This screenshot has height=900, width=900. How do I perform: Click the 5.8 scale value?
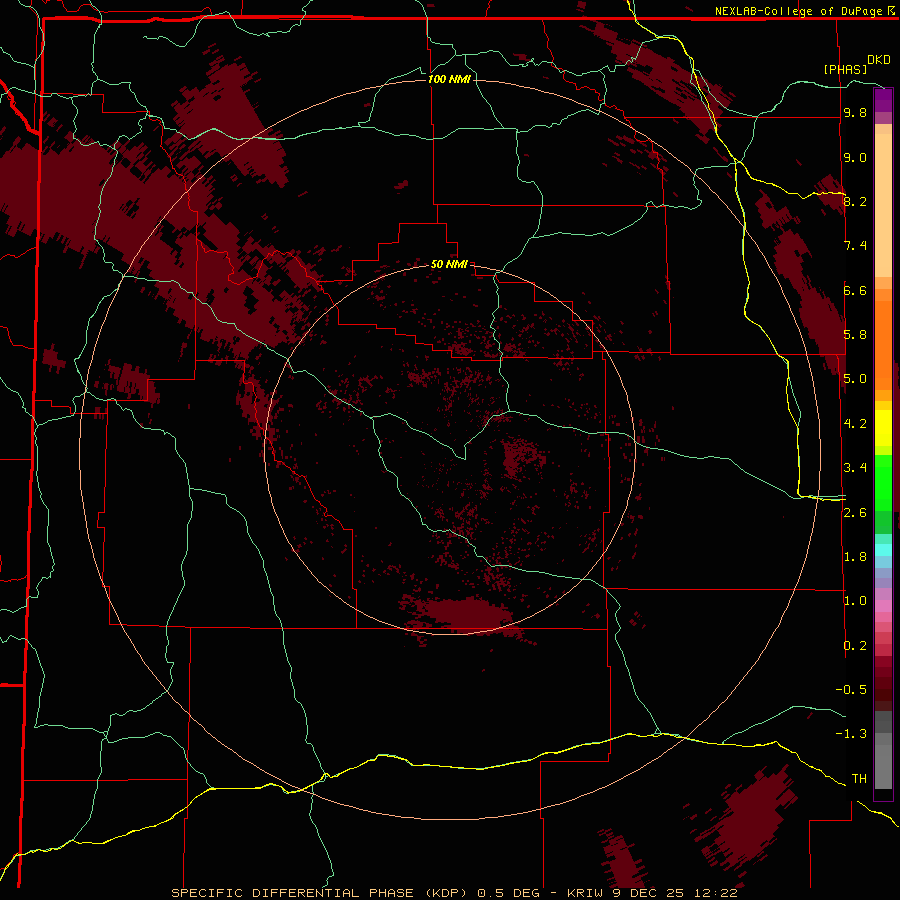855,335
